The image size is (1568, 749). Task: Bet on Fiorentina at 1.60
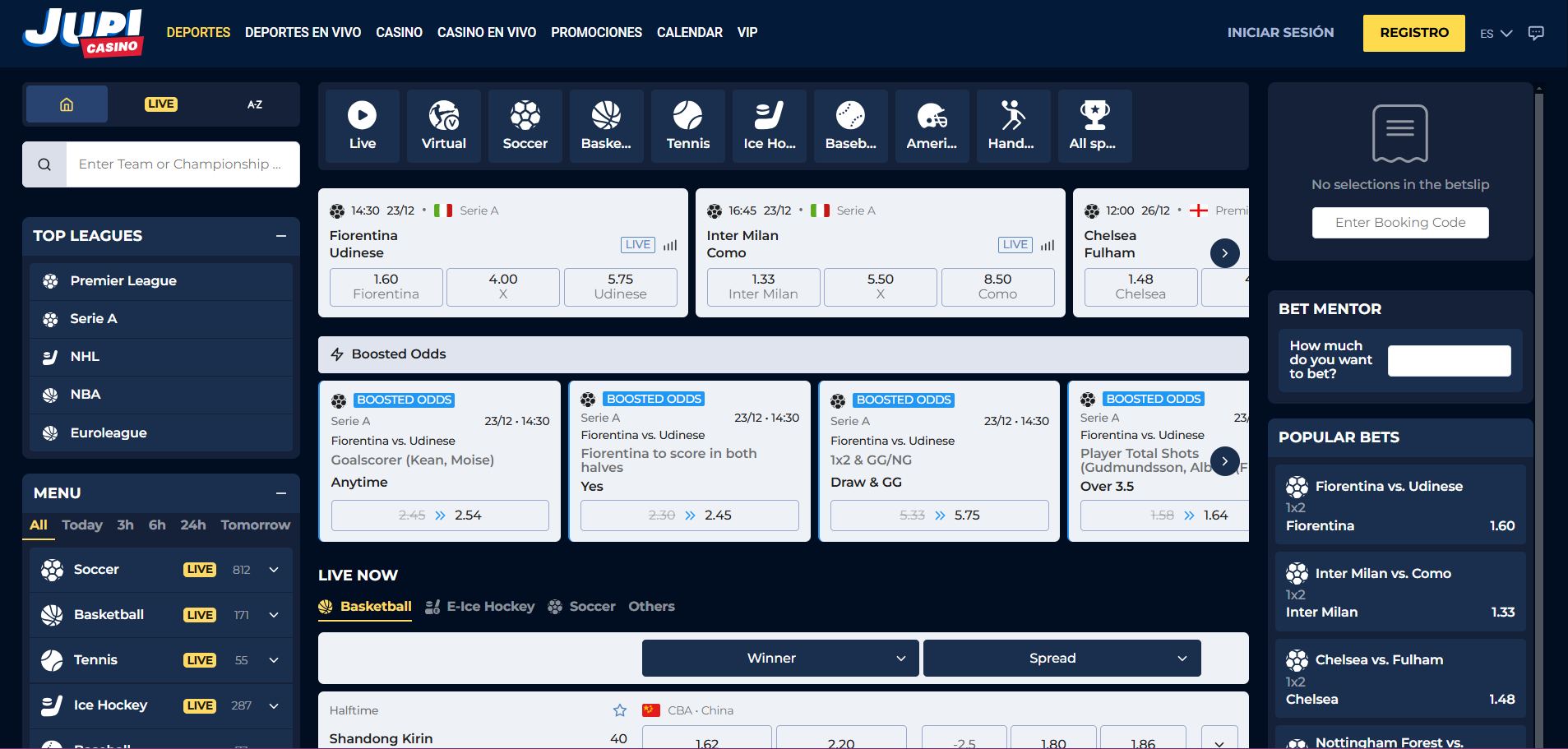pyautogui.click(x=386, y=287)
